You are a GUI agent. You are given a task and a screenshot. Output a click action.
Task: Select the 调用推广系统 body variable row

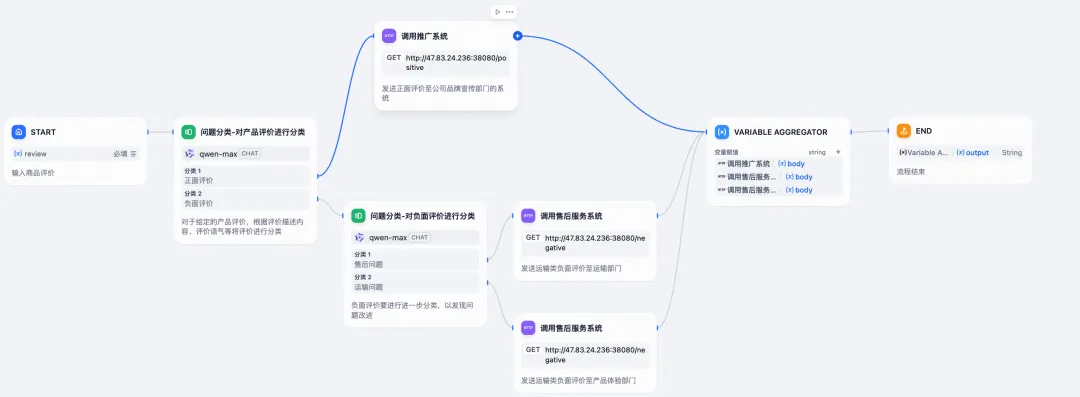pos(778,164)
